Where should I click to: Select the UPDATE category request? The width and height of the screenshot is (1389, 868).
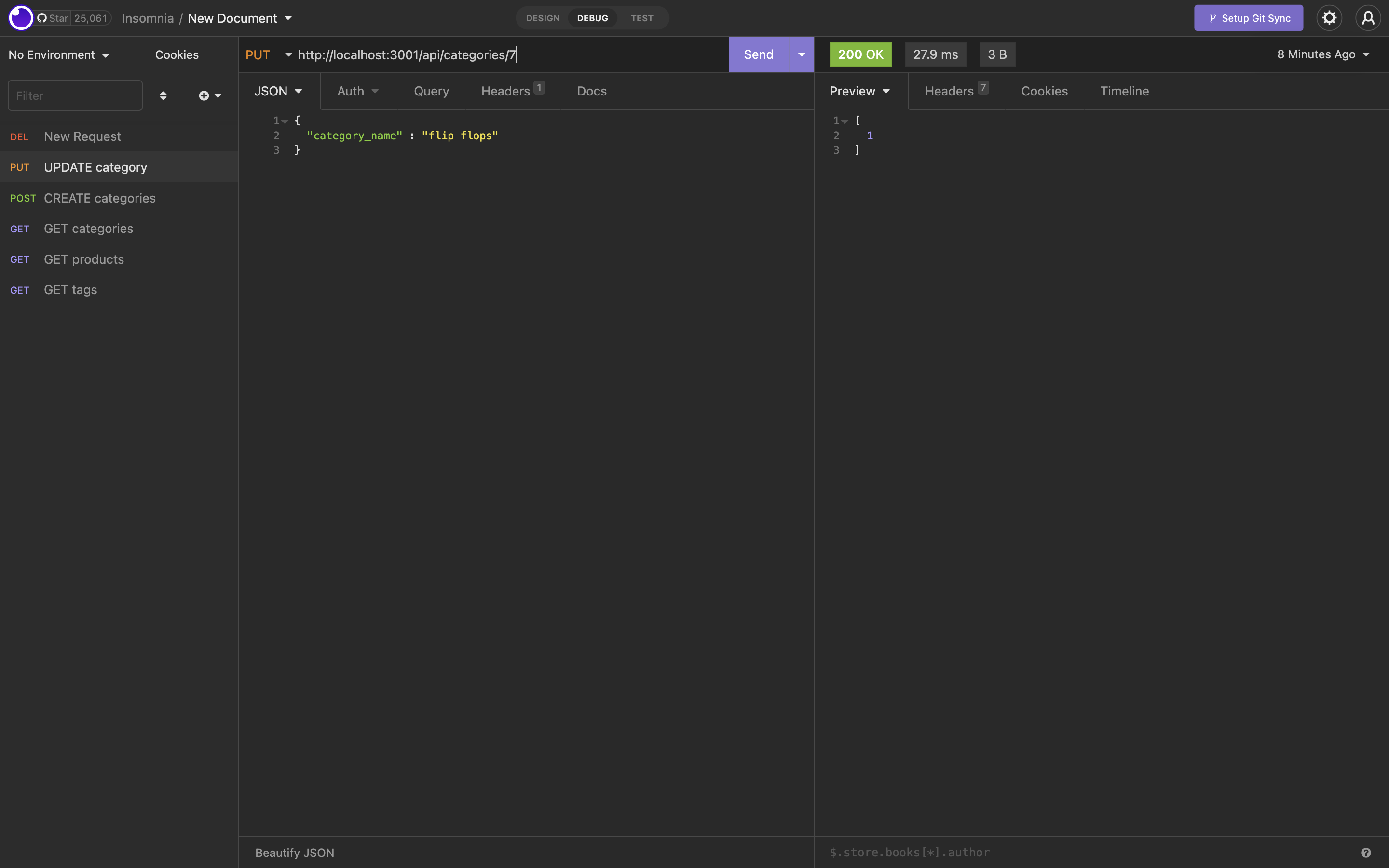point(119,167)
